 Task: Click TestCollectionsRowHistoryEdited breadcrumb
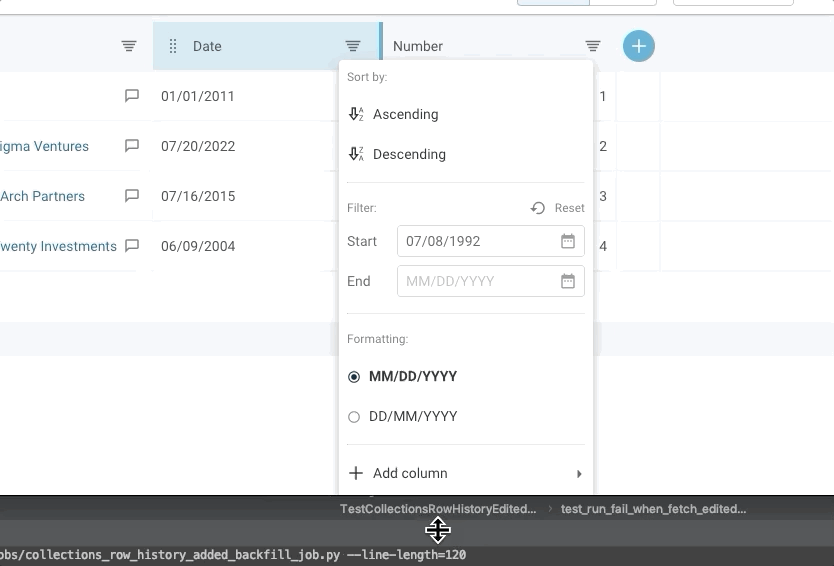438,509
